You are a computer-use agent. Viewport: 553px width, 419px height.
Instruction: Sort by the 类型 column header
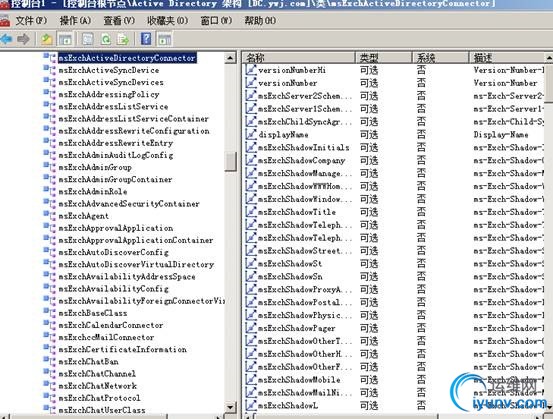point(384,57)
